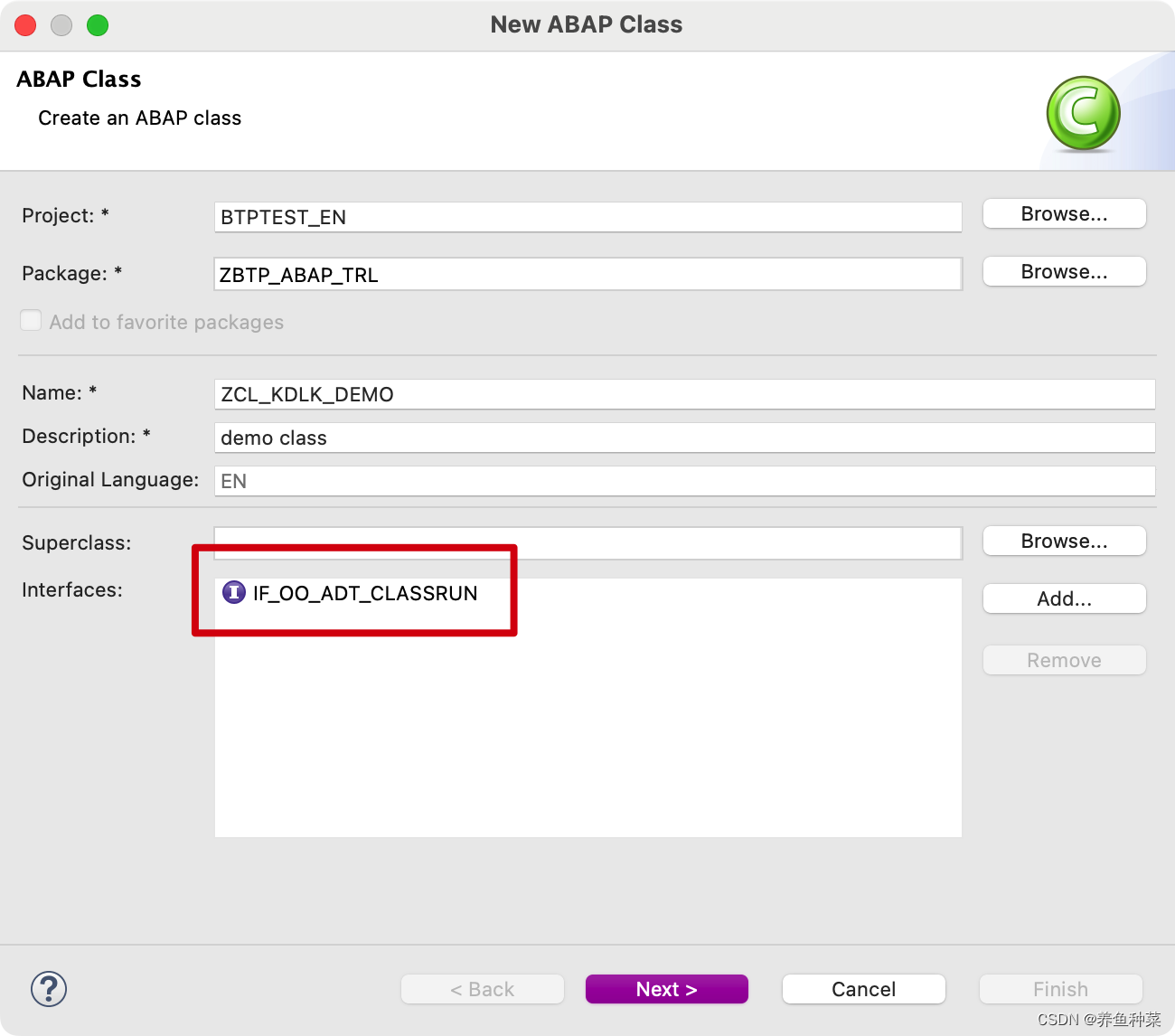Cancel the New ABAP Class dialog
The height and width of the screenshot is (1036, 1175).
tap(863, 989)
